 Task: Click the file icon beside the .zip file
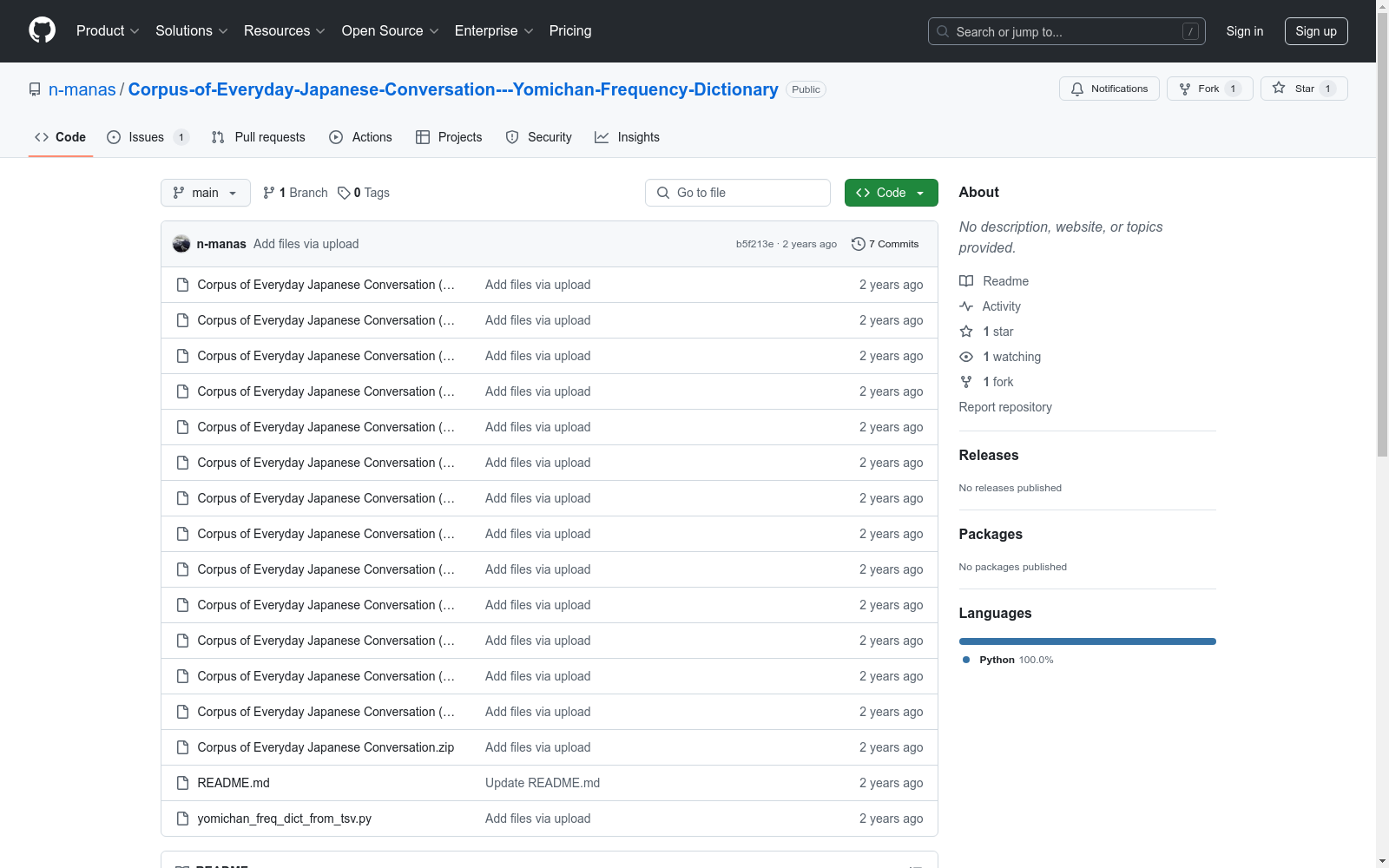click(x=182, y=747)
